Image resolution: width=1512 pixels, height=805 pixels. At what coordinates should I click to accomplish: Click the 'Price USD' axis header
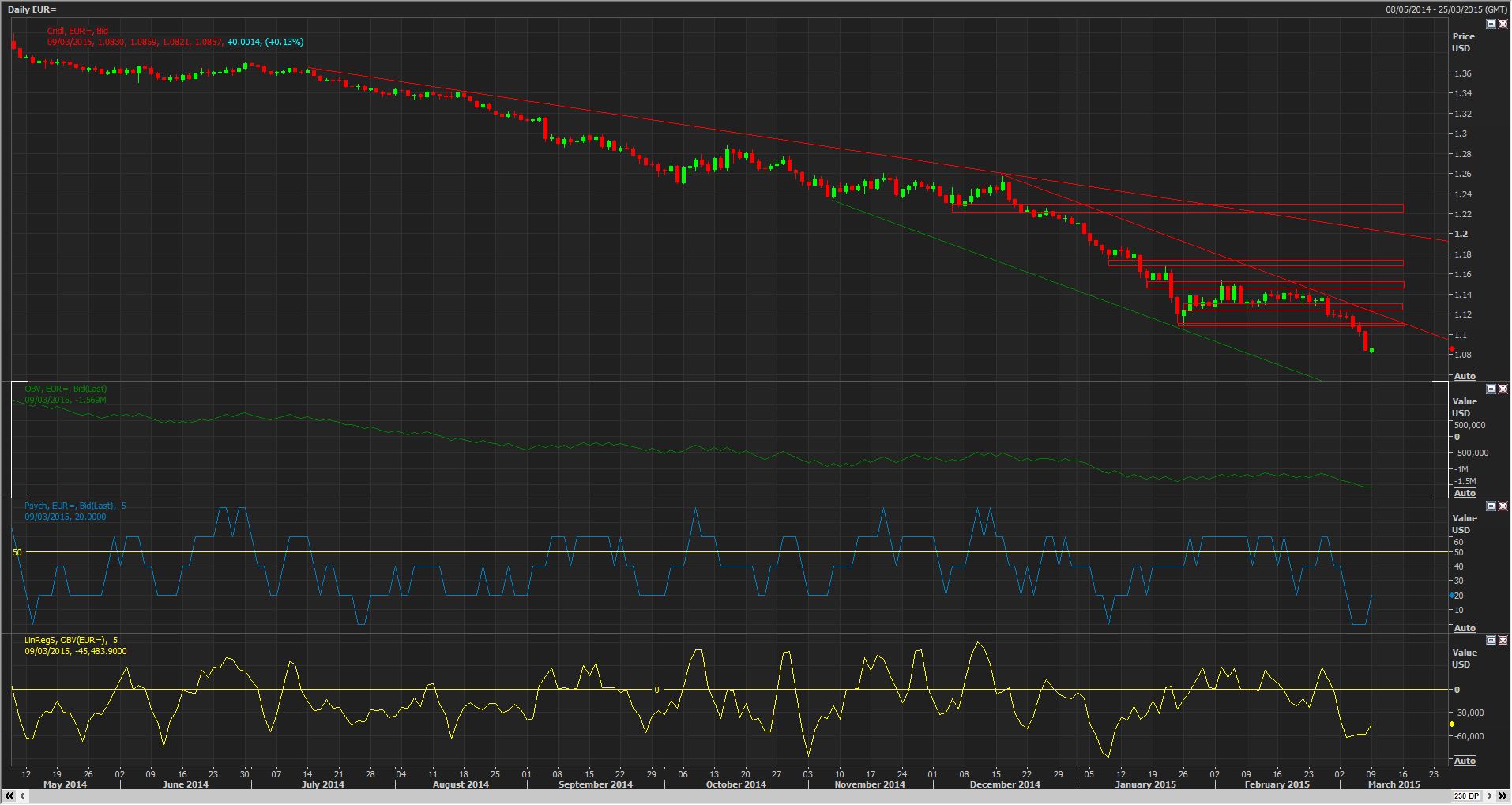pyautogui.click(x=1463, y=43)
